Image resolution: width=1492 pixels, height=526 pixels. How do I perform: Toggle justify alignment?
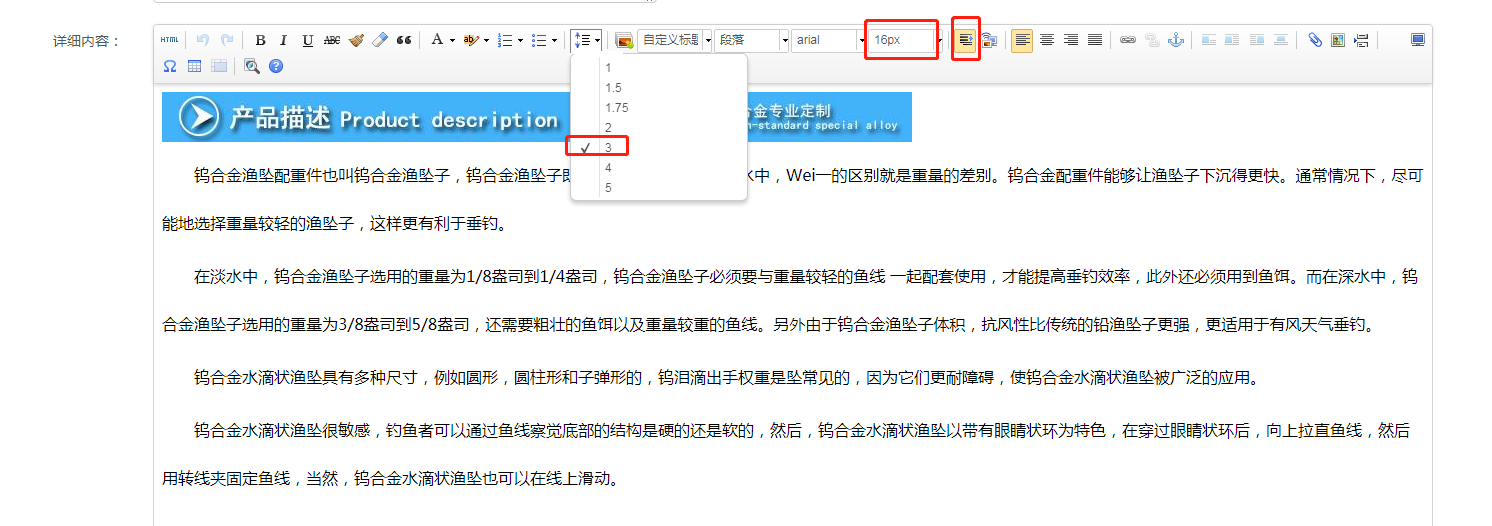[1095, 40]
